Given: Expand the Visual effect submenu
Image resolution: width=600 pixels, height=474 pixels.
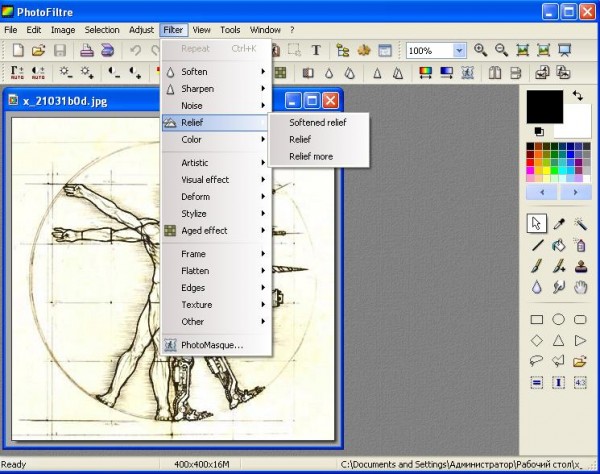Looking at the screenshot, I should tap(216, 180).
